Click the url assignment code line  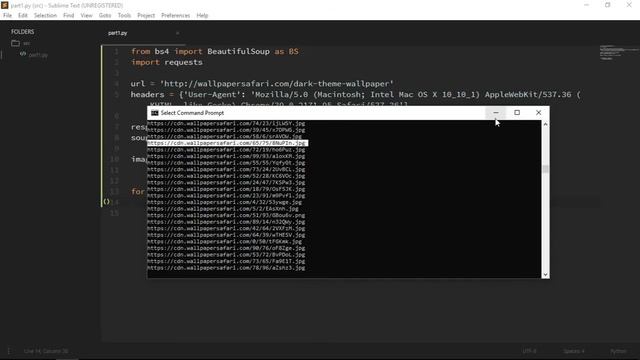262,84
